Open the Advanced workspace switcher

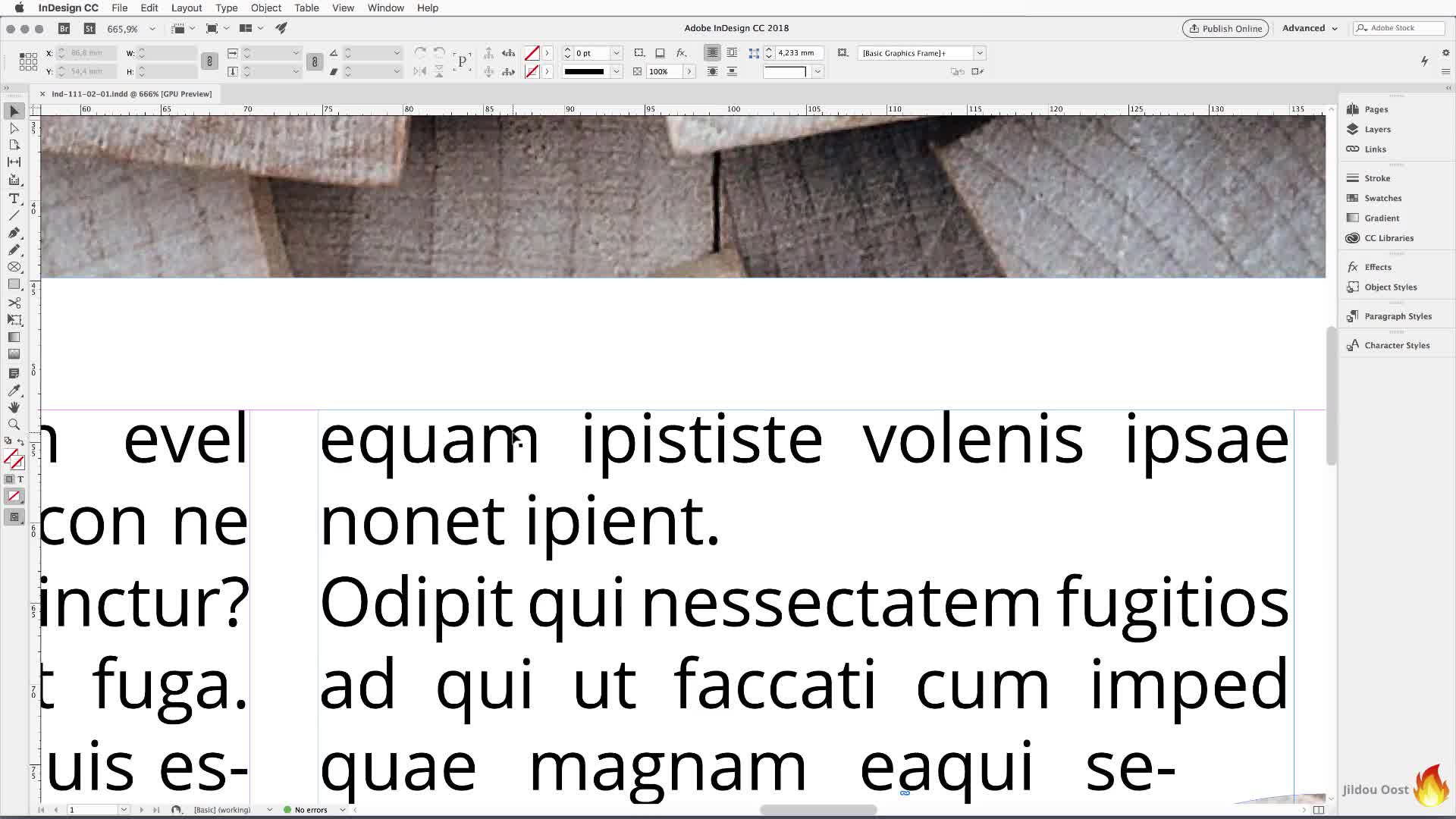click(x=1310, y=28)
